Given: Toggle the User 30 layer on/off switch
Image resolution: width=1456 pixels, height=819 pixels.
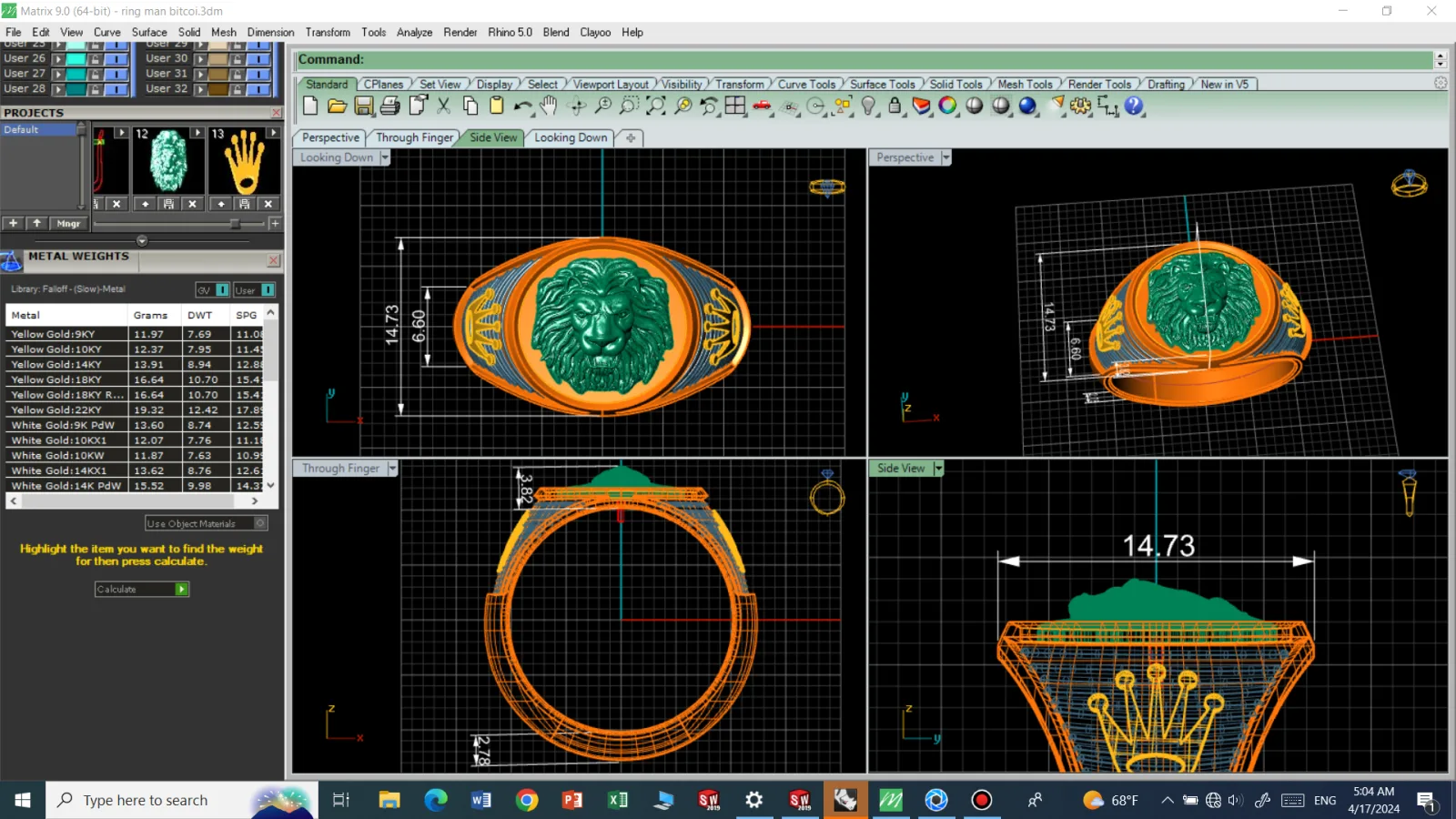Looking at the screenshot, I should (258, 58).
